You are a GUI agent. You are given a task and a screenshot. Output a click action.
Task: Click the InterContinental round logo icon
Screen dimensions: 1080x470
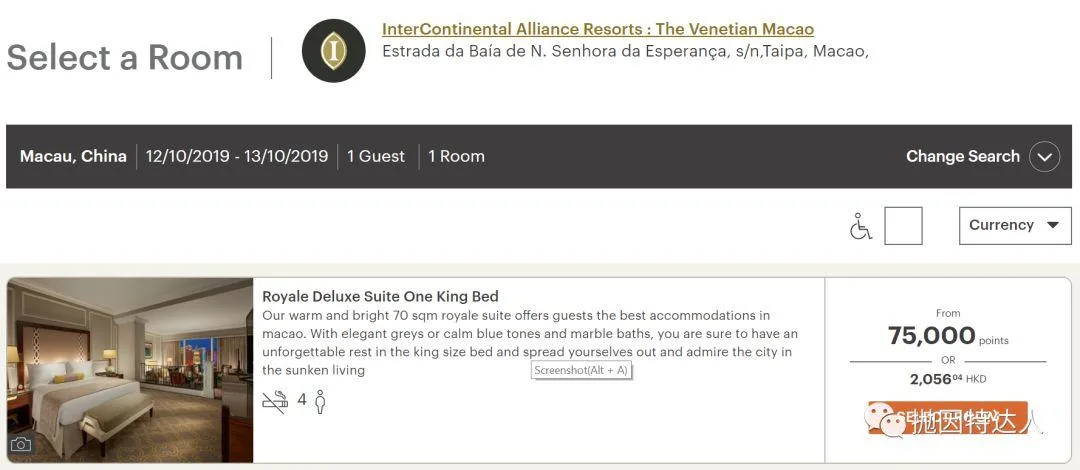[x=333, y=50]
